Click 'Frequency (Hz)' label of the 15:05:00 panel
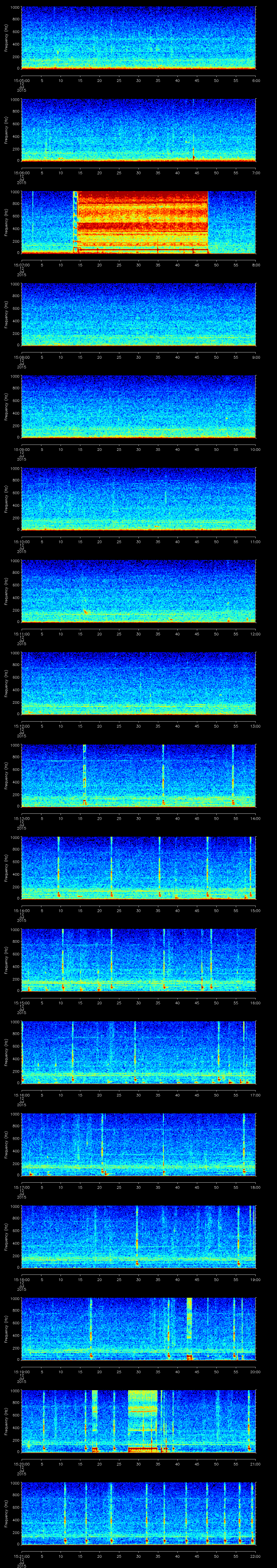Viewport: 277px width, 1568px height. [6, 38]
